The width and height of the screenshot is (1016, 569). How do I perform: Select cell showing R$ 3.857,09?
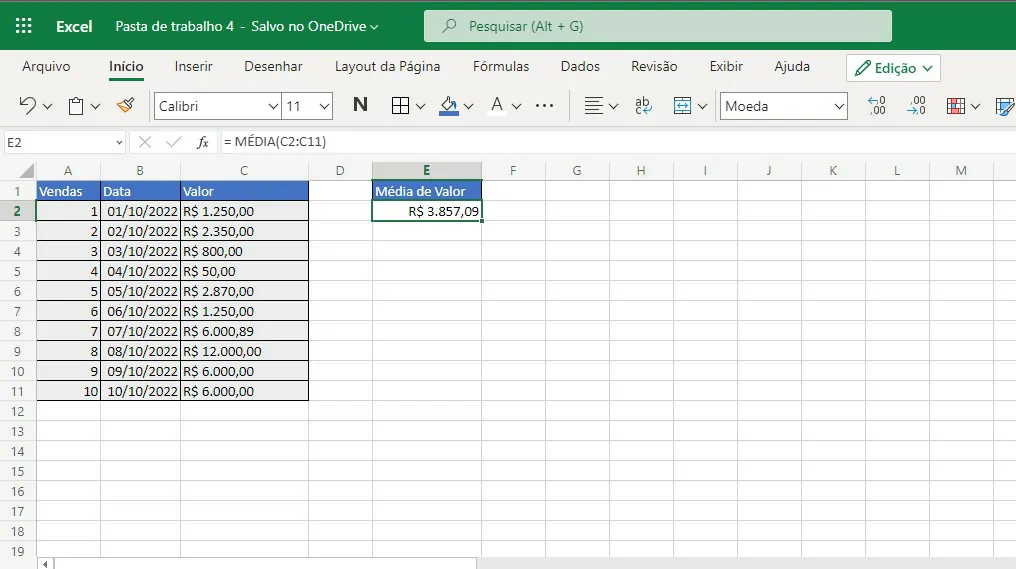427,211
